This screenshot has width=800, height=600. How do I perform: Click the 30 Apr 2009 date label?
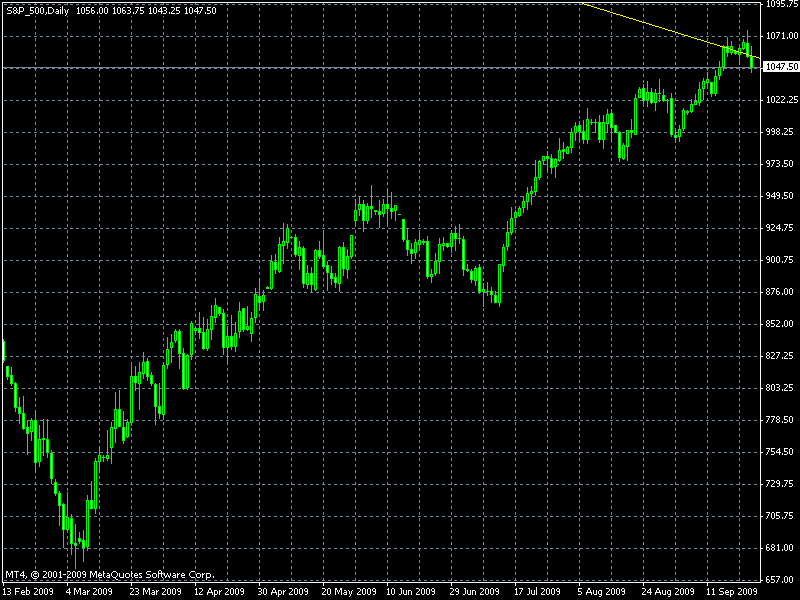click(x=294, y=591)
